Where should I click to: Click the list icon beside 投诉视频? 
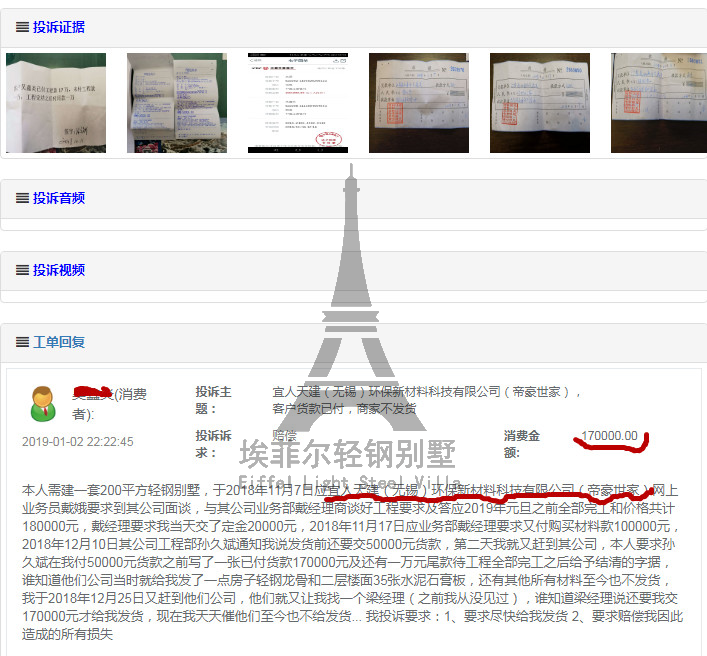[x=22, y=270]
